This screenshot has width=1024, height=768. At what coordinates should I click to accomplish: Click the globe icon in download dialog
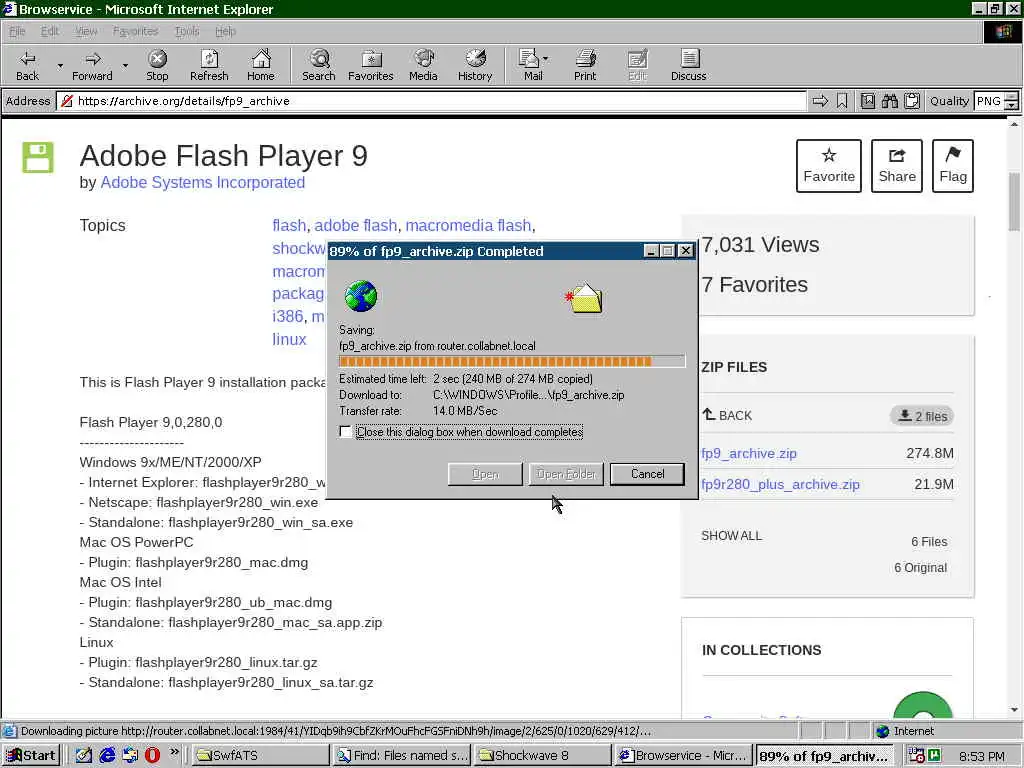pos(360,296)
